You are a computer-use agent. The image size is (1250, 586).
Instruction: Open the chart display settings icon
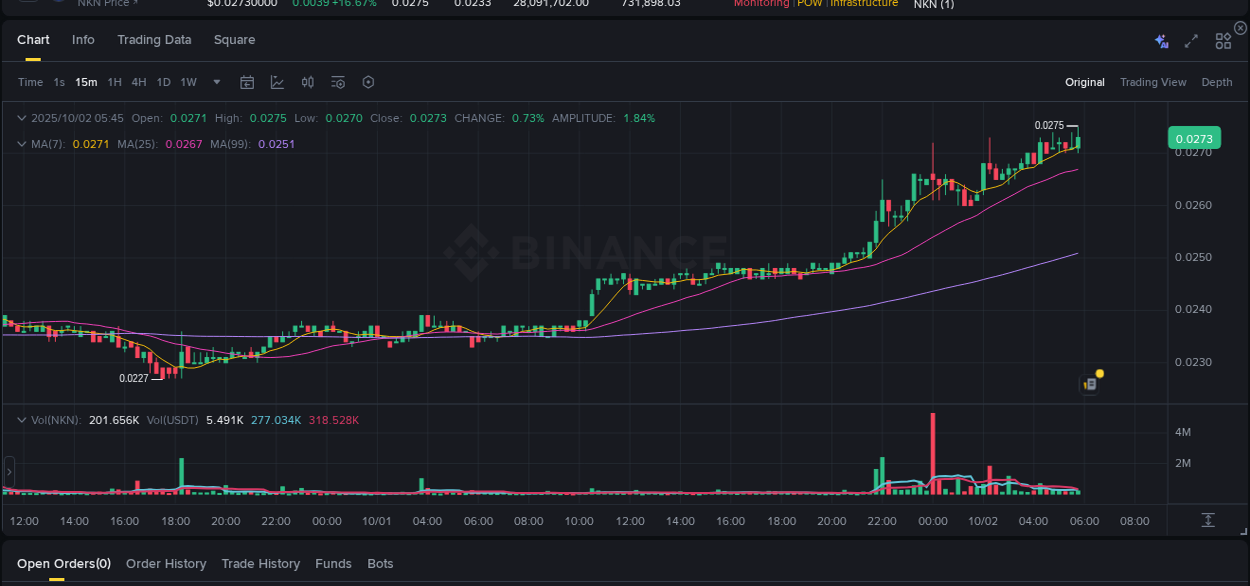[338, 82]
